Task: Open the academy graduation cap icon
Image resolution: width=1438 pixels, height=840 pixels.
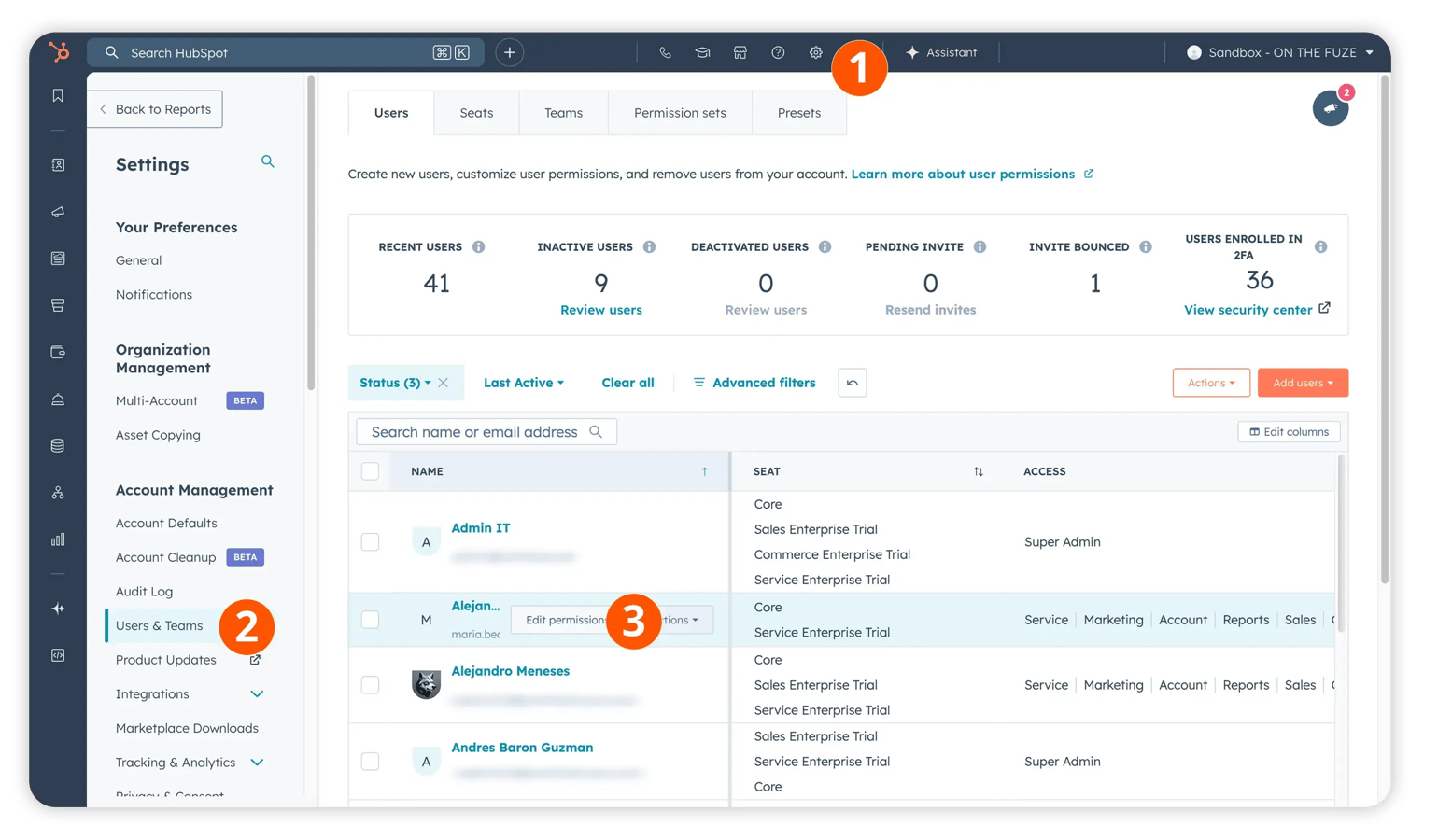Action: (x=702, y=53)
